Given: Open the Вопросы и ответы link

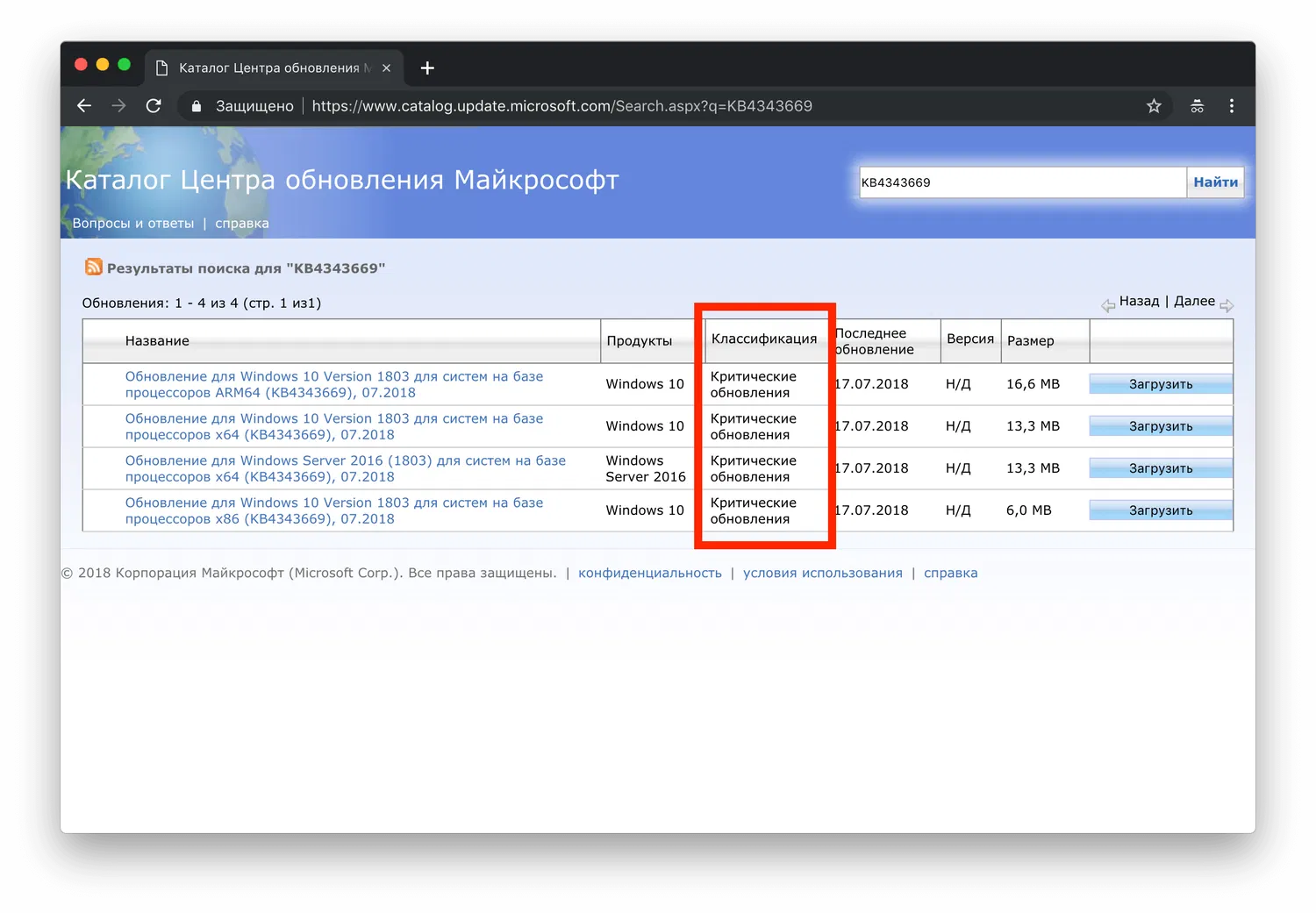Looking at the screenshot, I should (x=133, y=224).
